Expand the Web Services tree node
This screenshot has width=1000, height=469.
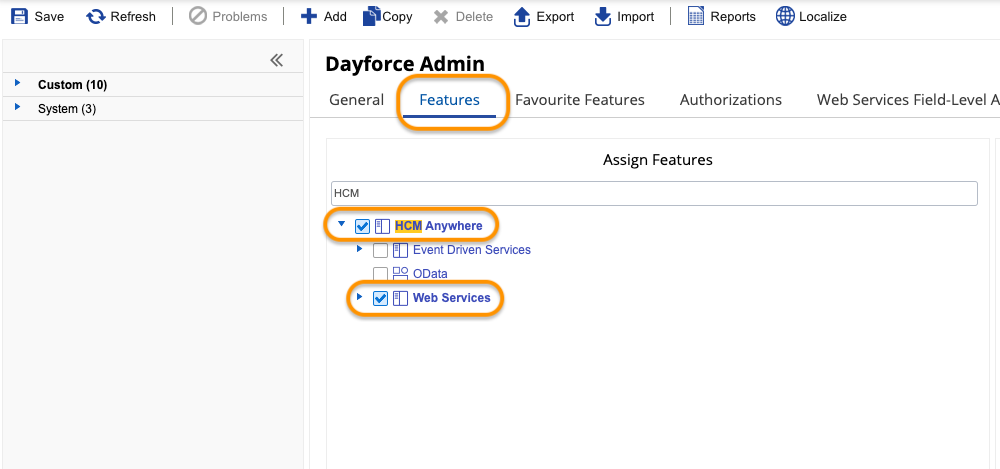point(359,297)
